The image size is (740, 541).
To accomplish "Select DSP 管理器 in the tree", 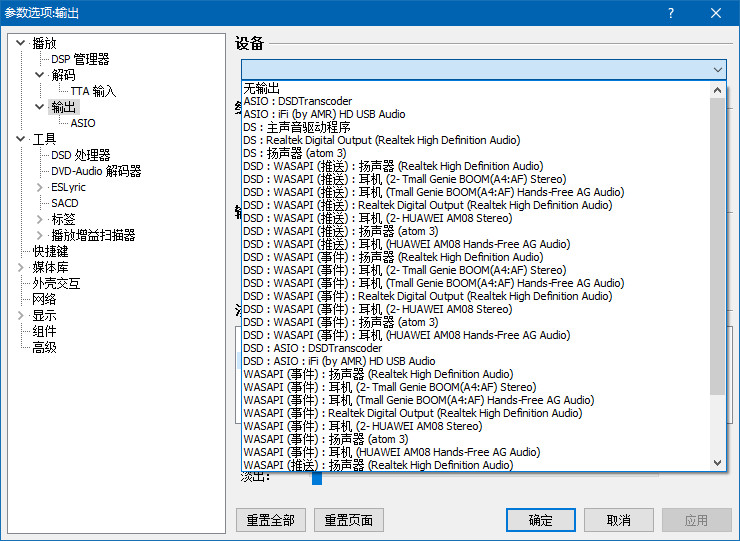I will click(x=80, y=59).
